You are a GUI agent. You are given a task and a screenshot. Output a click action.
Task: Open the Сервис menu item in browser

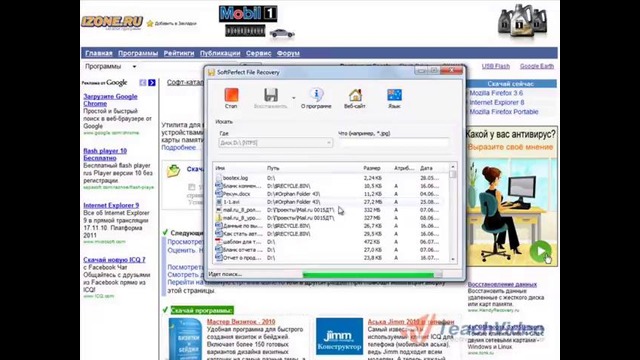point(259,53)
